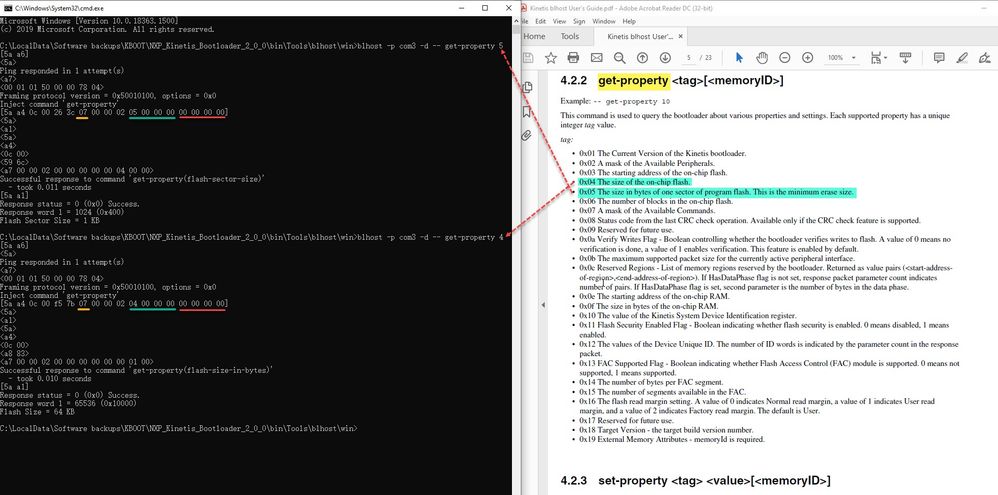This screenshot has height=495, width=998.
Task: Open the Attachments paperclip panel
Action: click(x=526, y=136)
